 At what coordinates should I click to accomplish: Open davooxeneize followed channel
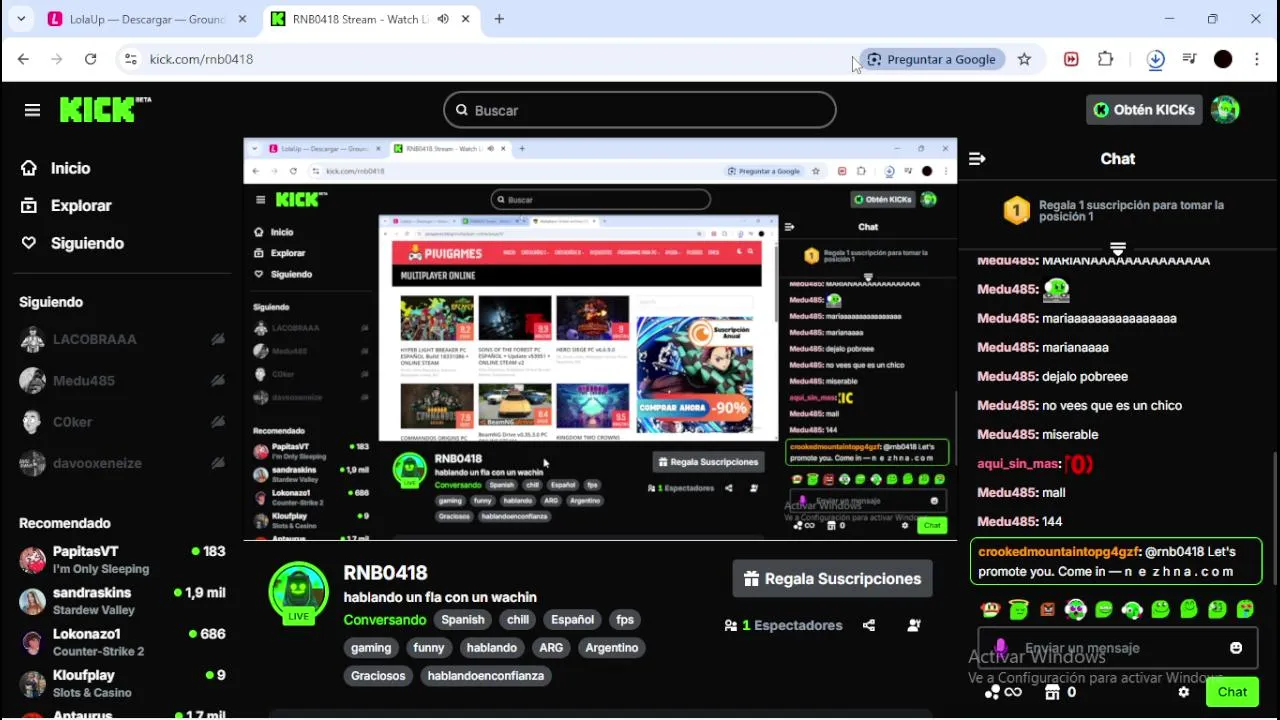122,463
